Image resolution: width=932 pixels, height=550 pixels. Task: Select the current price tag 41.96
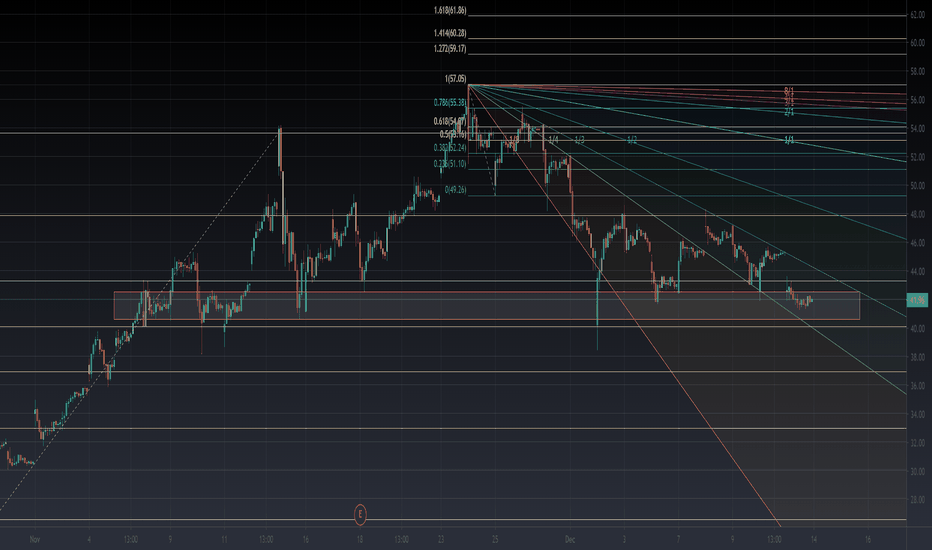tap(917, 301)
